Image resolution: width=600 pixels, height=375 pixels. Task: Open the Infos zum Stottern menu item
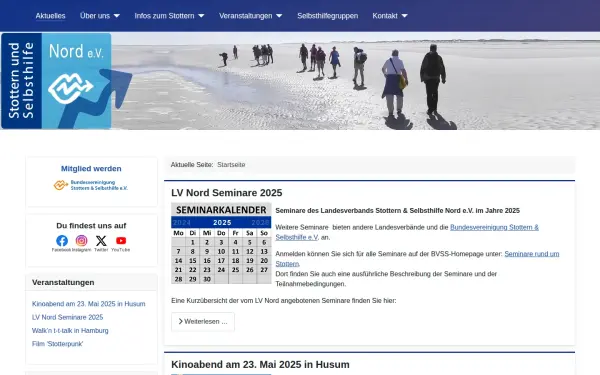[x=164, y=16]
